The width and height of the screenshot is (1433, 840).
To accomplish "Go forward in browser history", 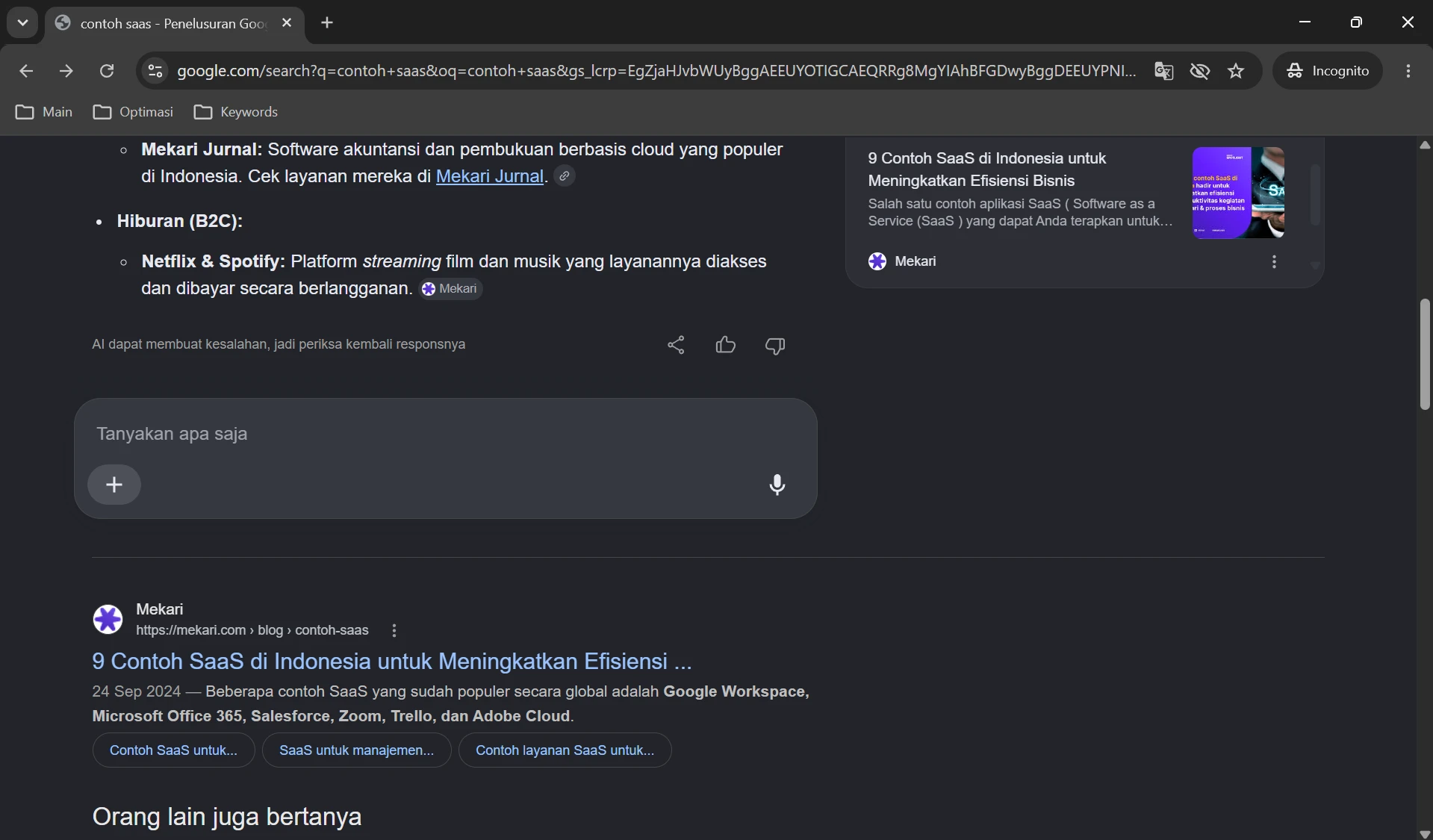I will click(x=66, y=71).
